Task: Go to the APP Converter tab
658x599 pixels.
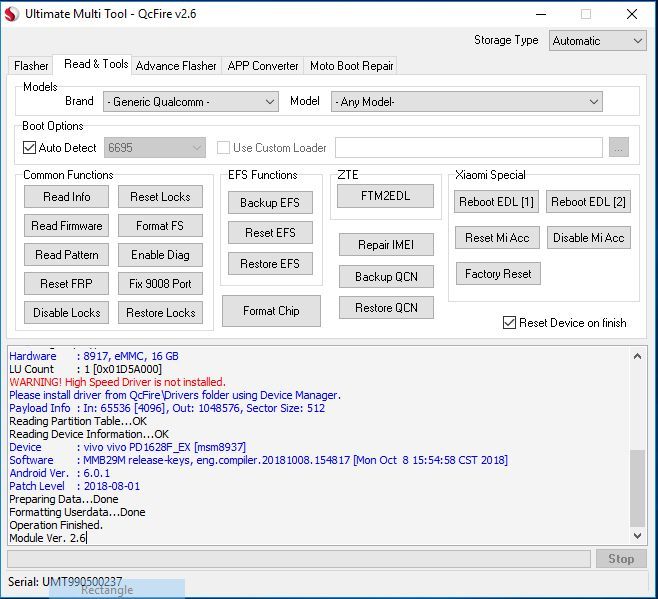Action: pyautogui.click(x=263, y=66)
